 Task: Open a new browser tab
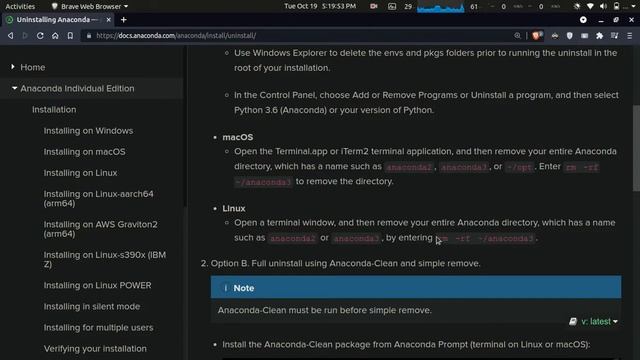click(x=124, y=20)
